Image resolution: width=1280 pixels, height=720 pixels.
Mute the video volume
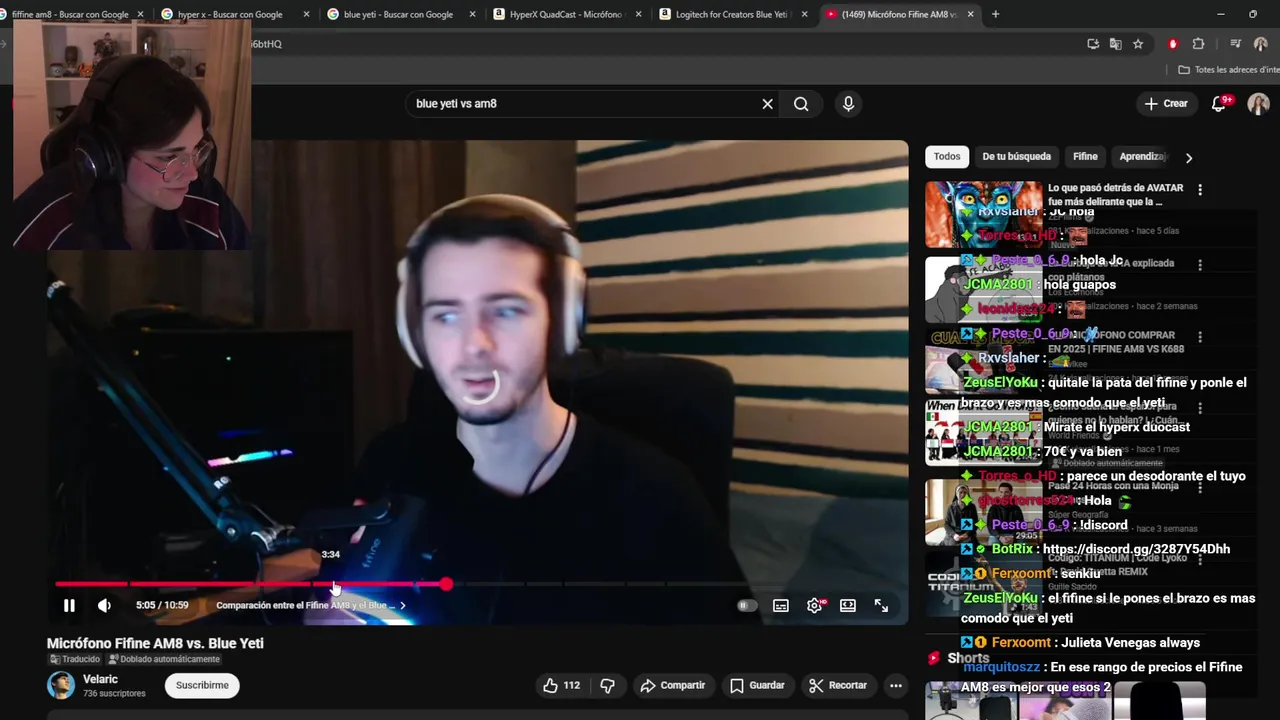[104, 605]
